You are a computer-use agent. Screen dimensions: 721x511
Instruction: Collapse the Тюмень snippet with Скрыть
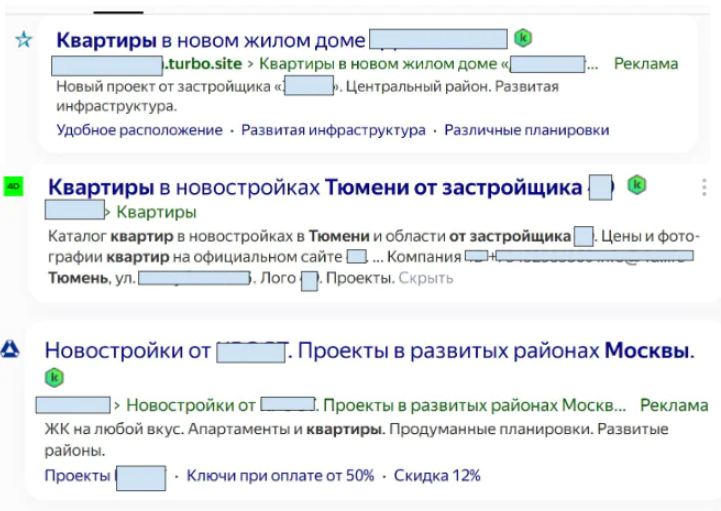pyautogui.click(x=425, y=277)
